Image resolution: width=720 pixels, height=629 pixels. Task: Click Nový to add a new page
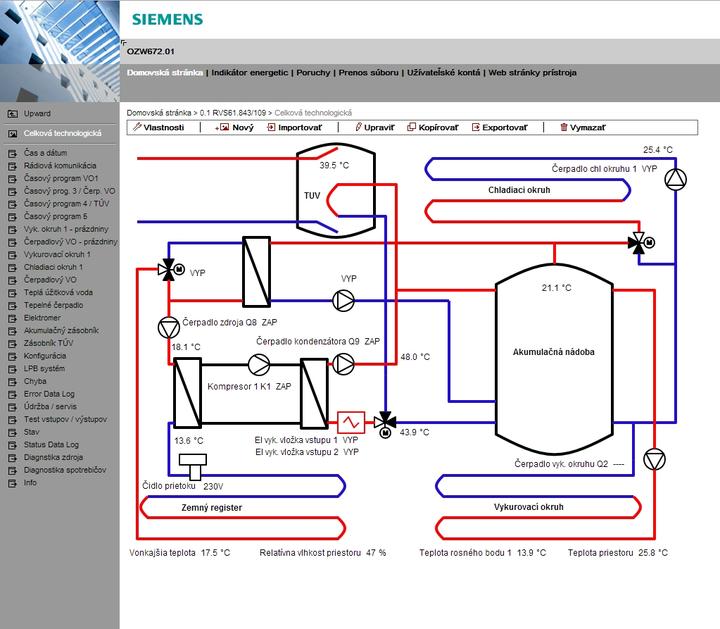[235, 128]
